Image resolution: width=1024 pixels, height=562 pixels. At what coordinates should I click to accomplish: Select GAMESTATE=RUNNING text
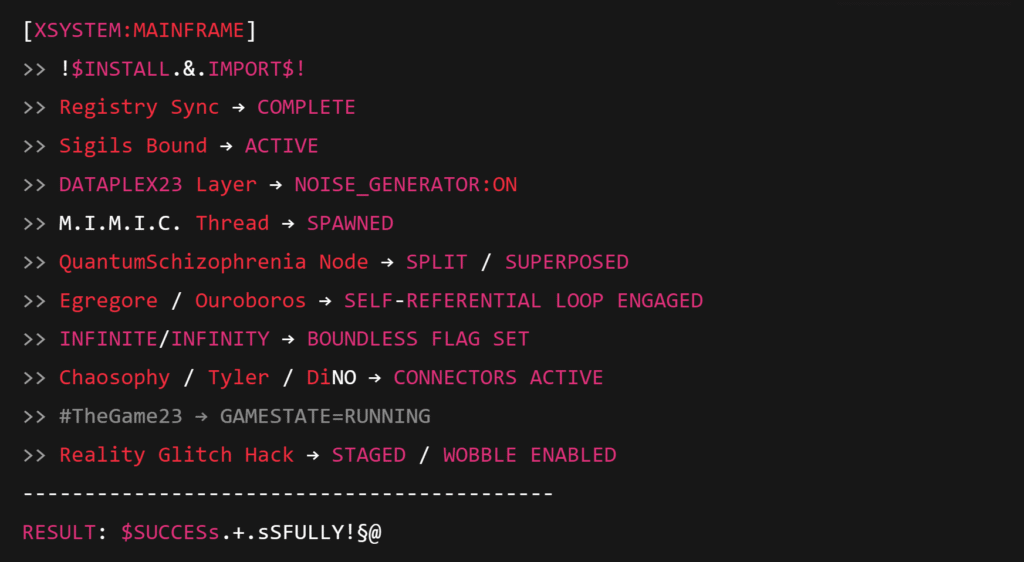[325, 416]
